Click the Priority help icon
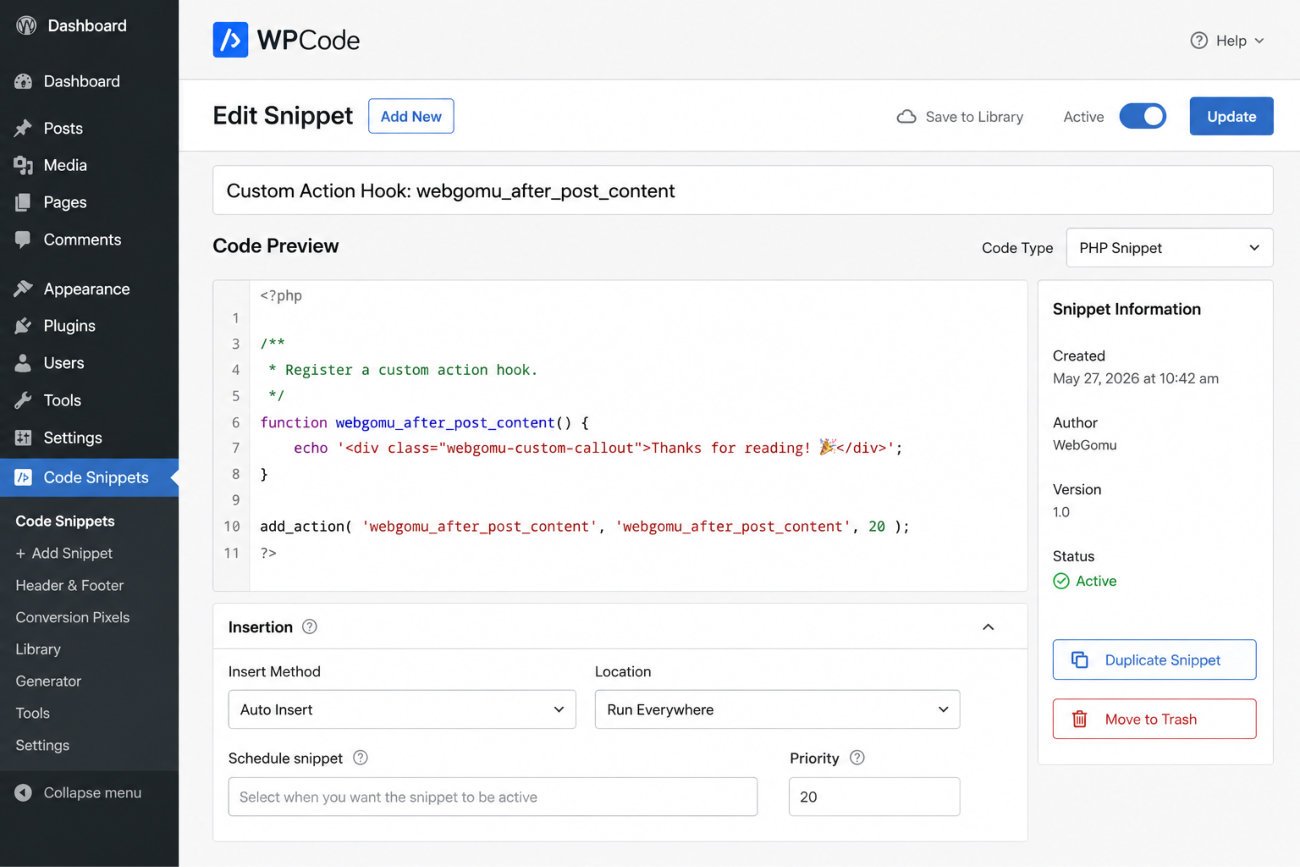 coord(857,758)
